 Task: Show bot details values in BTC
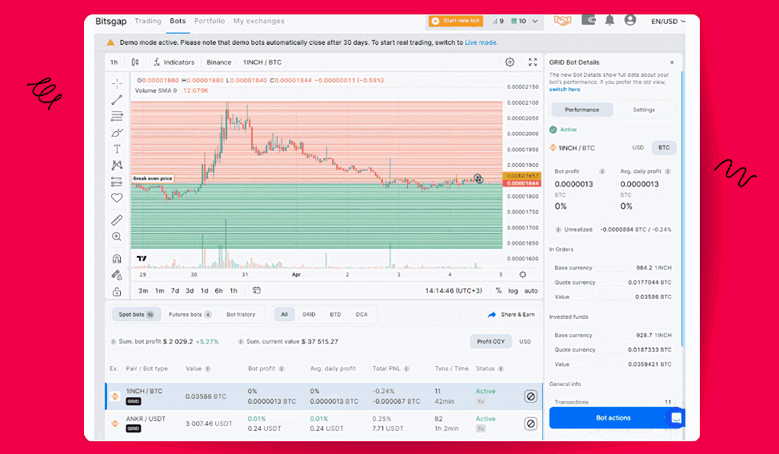click(664, 148)
